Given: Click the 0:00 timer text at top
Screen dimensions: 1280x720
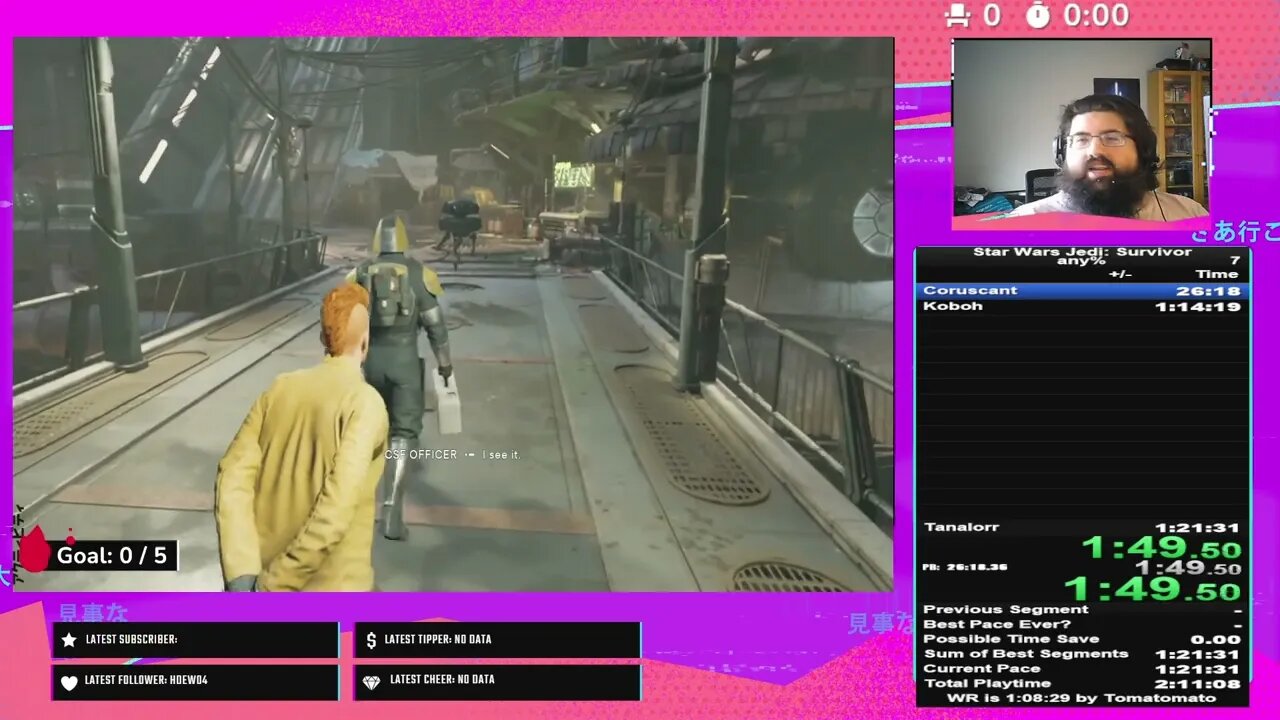Looking at the screenshot, I should (x=1096, y=15).
